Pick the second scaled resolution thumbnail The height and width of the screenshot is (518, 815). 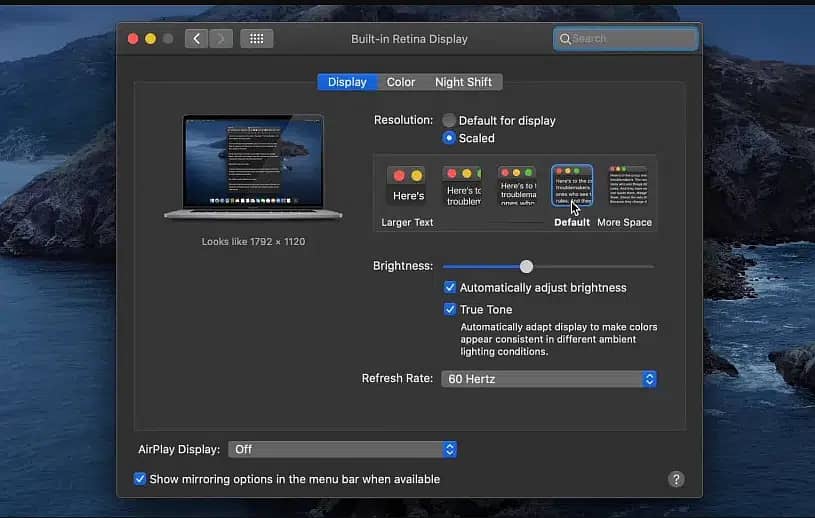462,187
